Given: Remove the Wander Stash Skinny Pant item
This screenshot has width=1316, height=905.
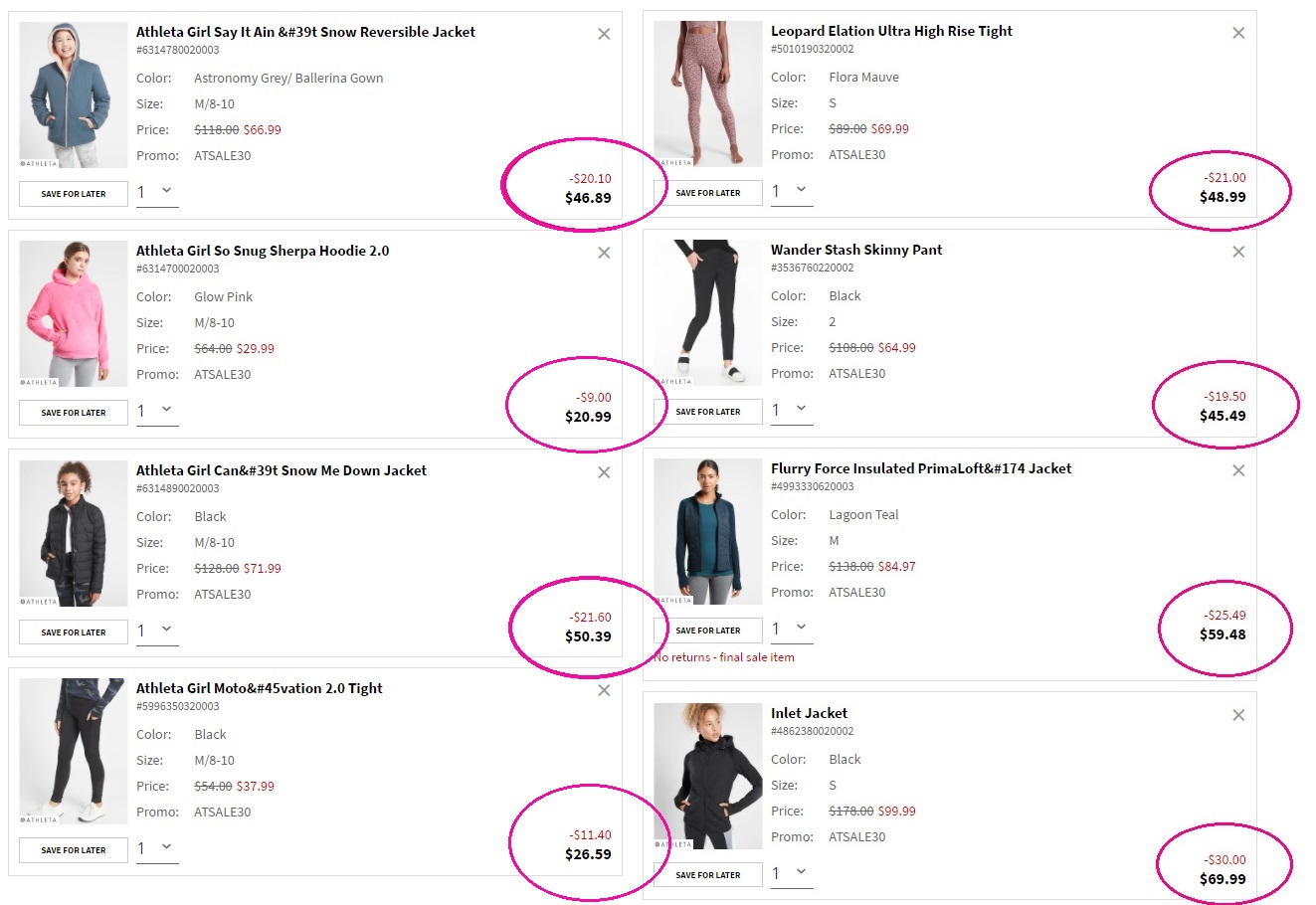Looking at the screenshot, I should 1238,252.
